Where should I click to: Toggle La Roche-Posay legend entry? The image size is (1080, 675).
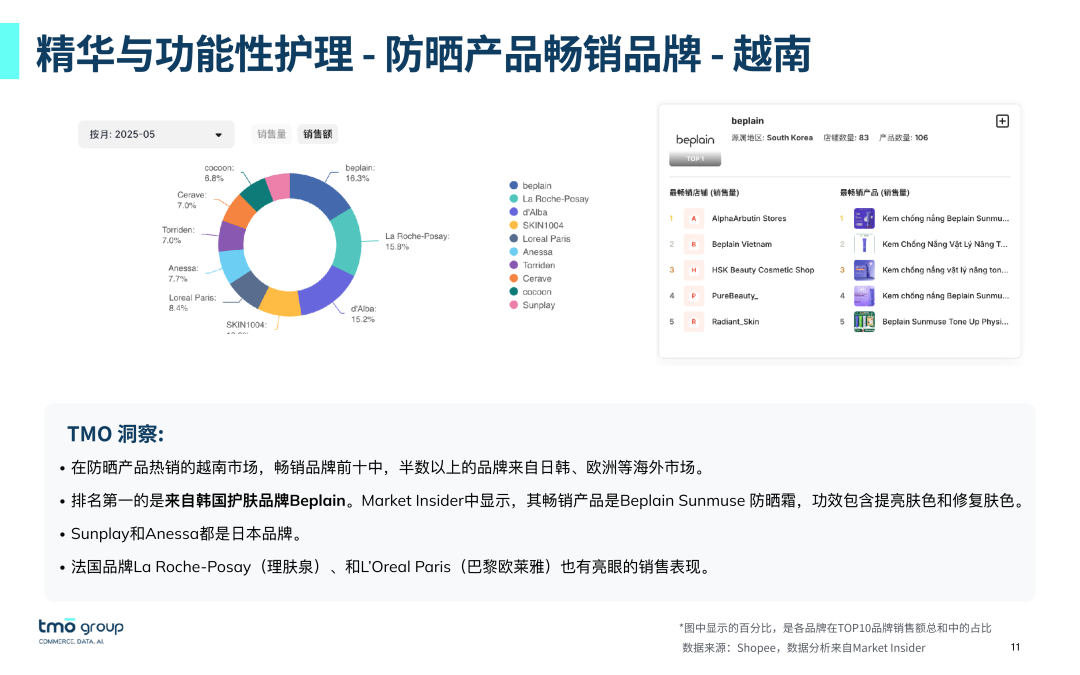tap(549, 198)
